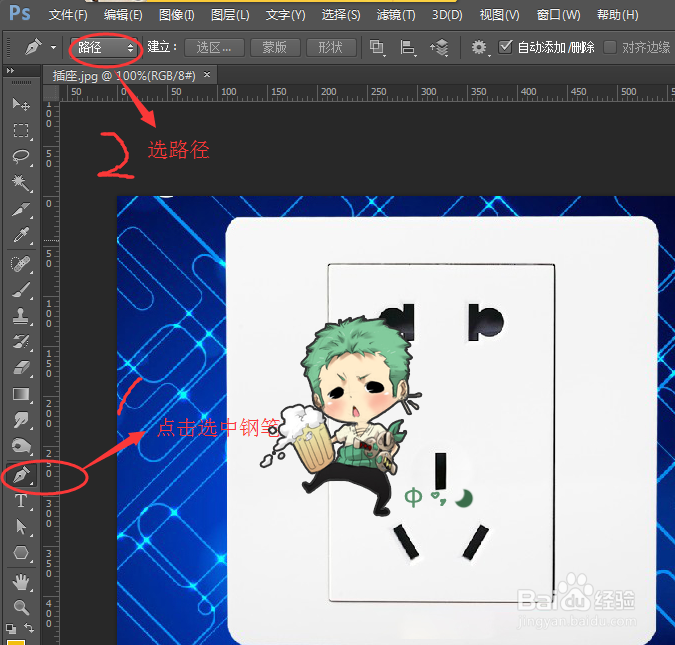Select the Gradient tool
This screenshot has width=675, height=645.
click(21, 394)
